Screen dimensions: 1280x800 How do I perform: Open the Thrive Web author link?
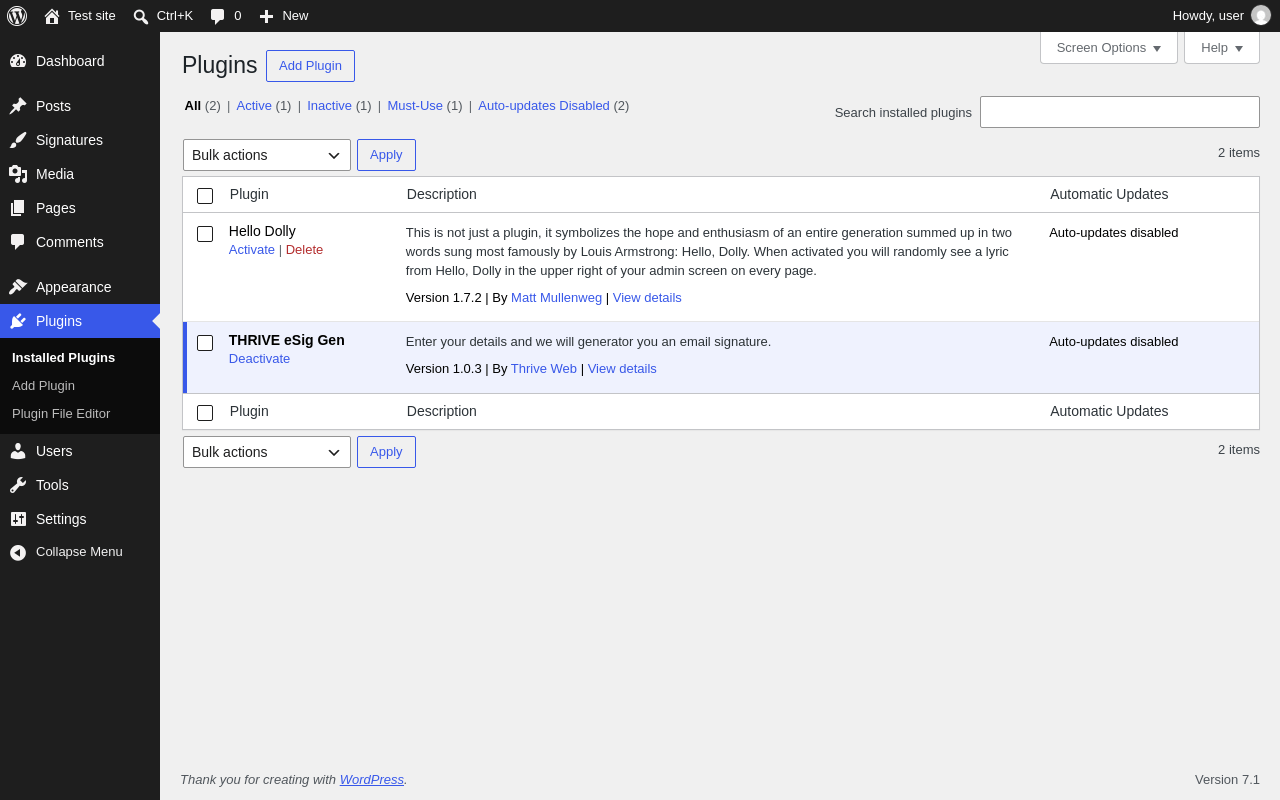point(544,369)
